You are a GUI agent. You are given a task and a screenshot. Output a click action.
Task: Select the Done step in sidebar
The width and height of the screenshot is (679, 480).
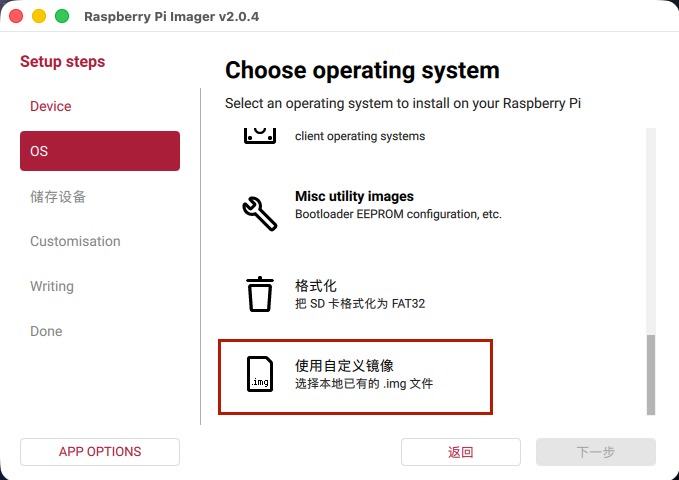46,331
